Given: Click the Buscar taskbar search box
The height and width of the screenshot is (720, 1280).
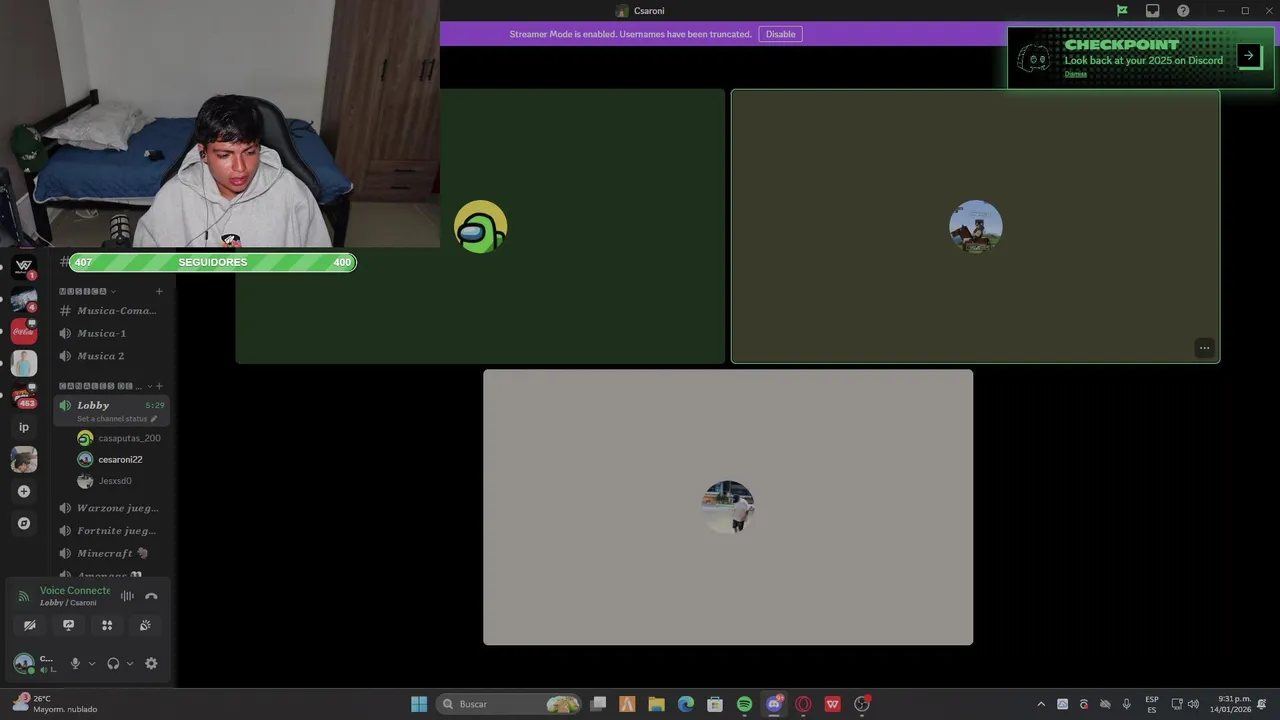Looking at the screenshot, I should coord(510,704).
